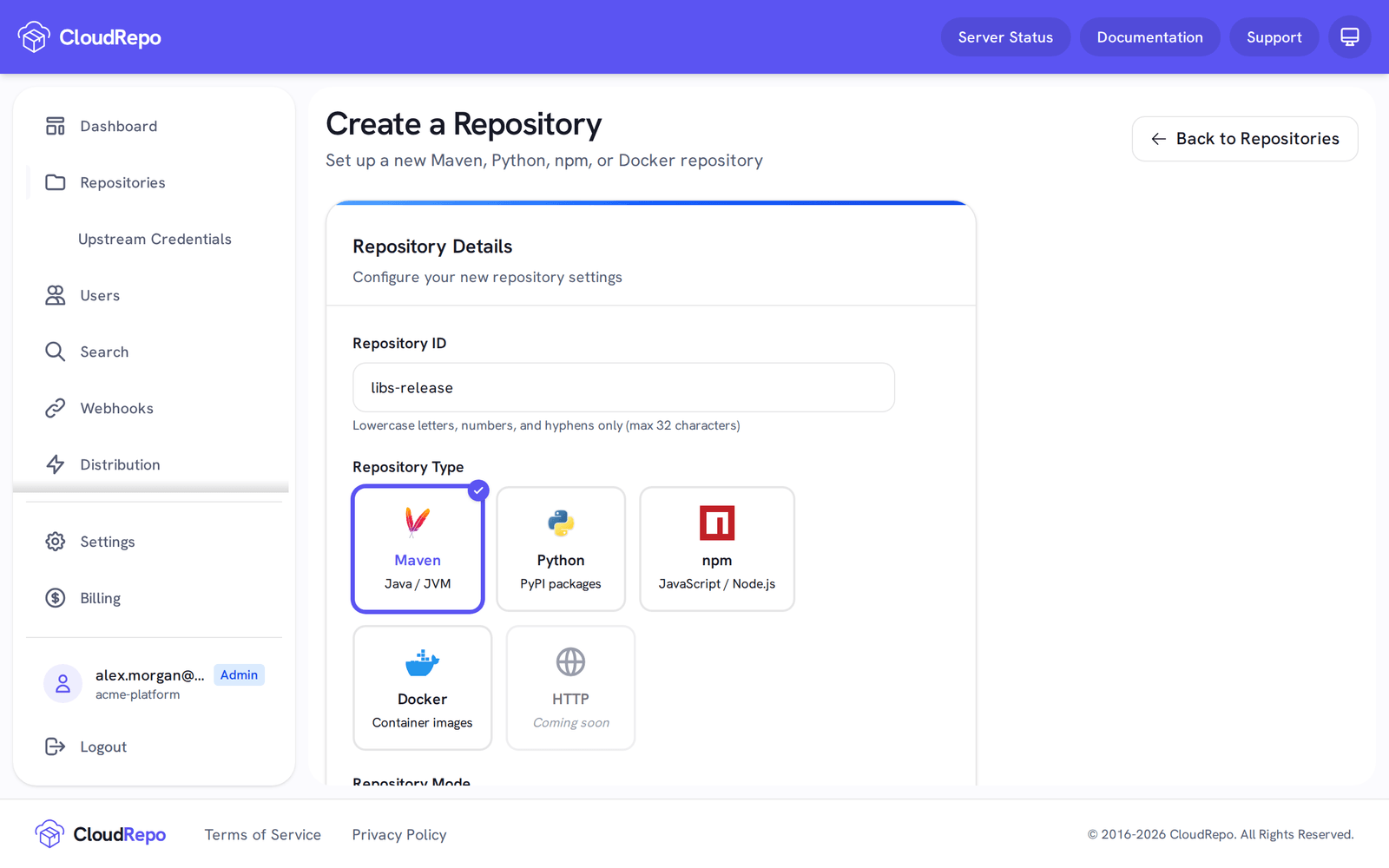
Task: Open the display mode icon in header
Action: 1349,37
